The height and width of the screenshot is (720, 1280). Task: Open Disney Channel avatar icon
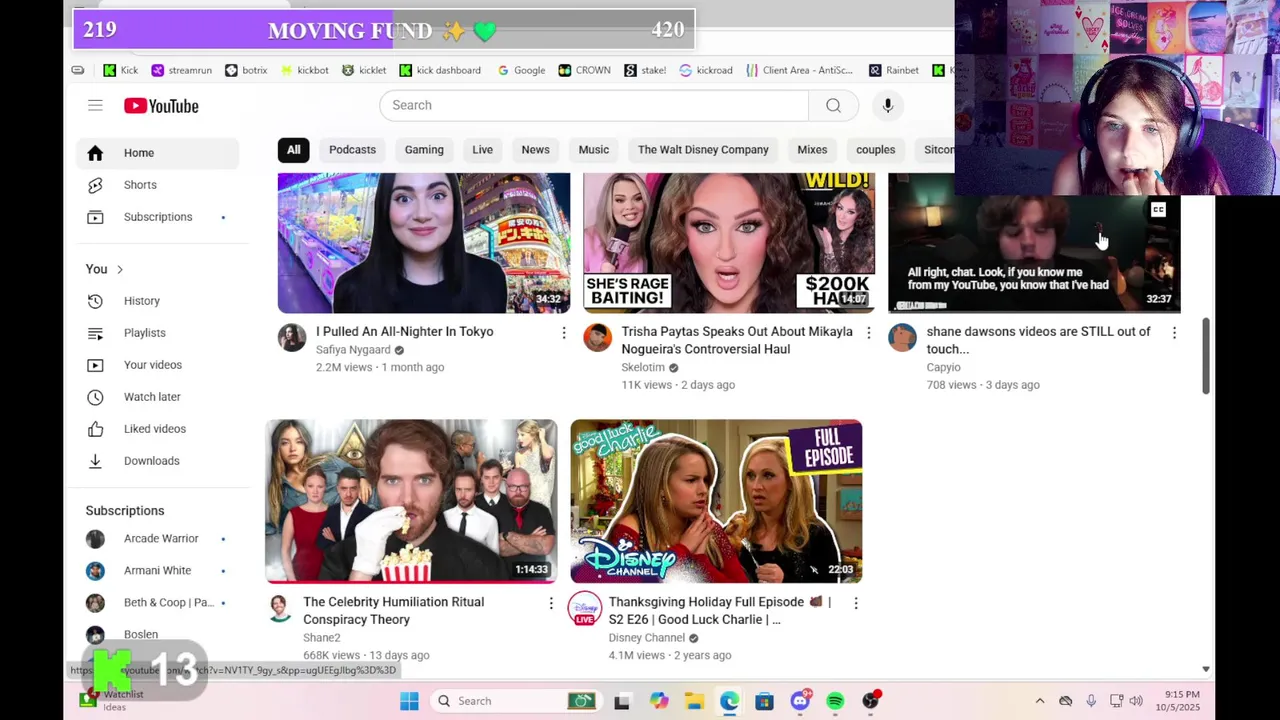[585, 608]
